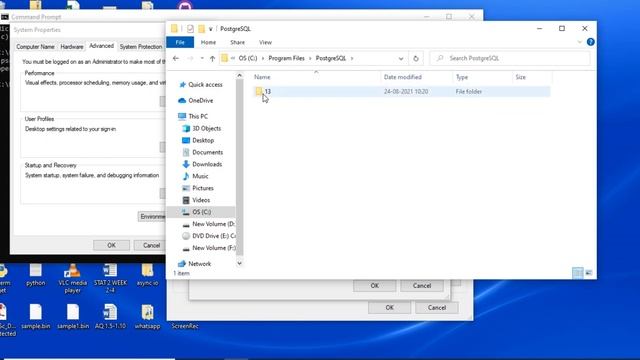Open recent locations dropdown arrow
The width and height of the screenshot is (640, 360).
pyautogui.click(x=202, y=58)
